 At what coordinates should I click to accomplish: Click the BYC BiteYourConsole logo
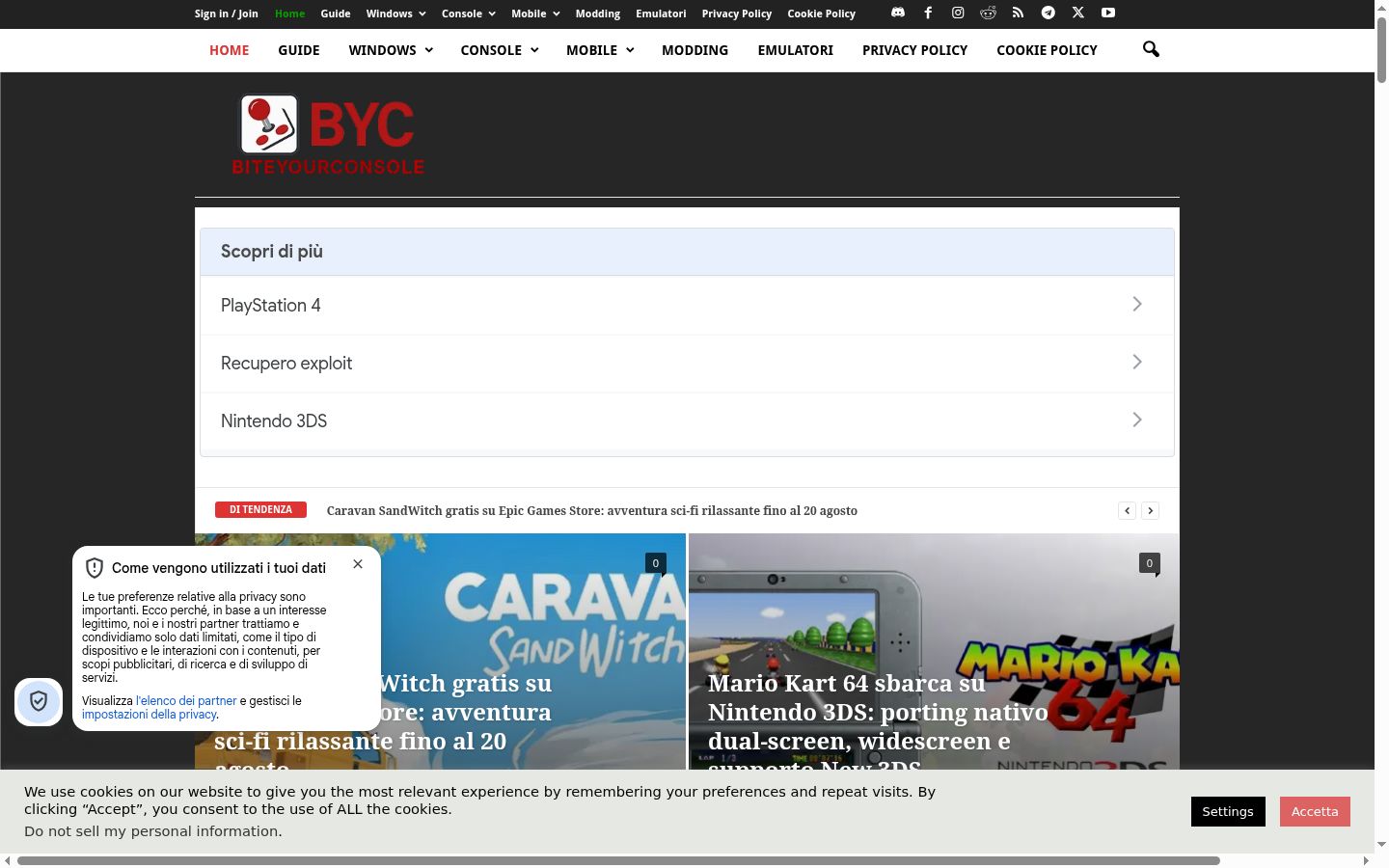coord(328,135)
